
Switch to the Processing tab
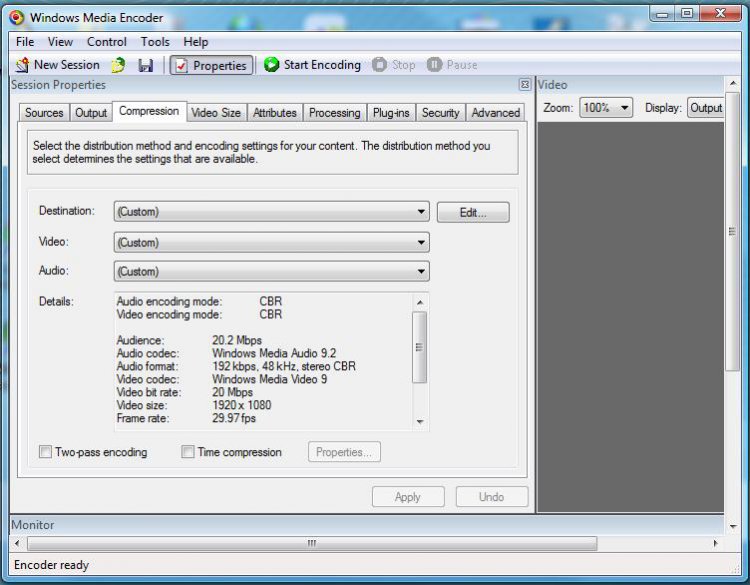[x=335, y=113]
